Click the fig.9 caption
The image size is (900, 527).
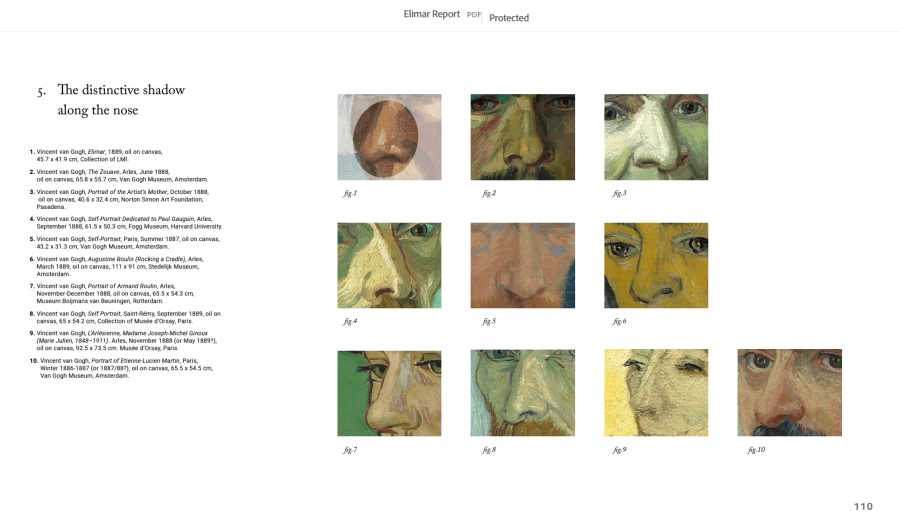point(619,450)
